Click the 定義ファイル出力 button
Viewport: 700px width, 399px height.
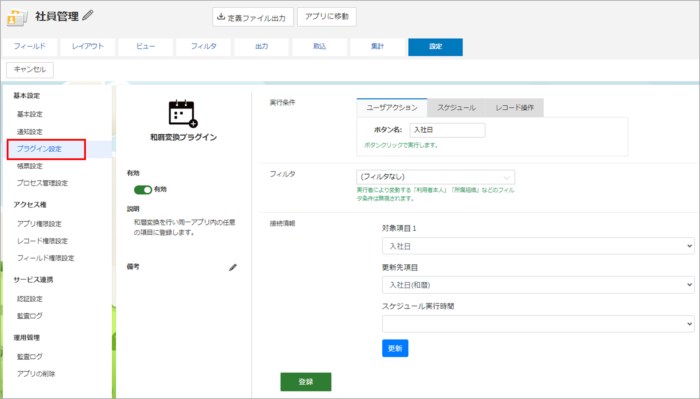click(253, 17)
